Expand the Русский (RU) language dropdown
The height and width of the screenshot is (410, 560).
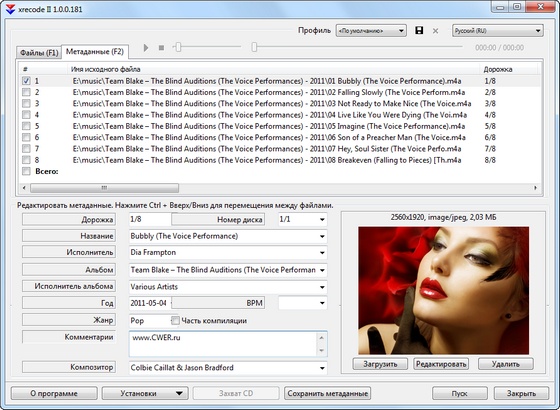pyautogui.click(x=498, y=31)
